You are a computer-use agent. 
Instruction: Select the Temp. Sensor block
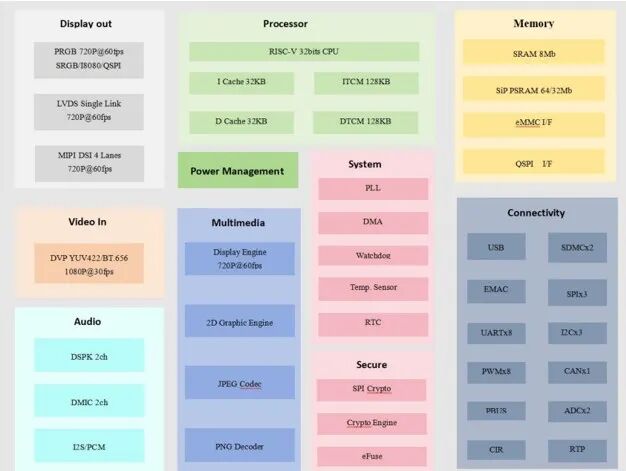(373, 290)
